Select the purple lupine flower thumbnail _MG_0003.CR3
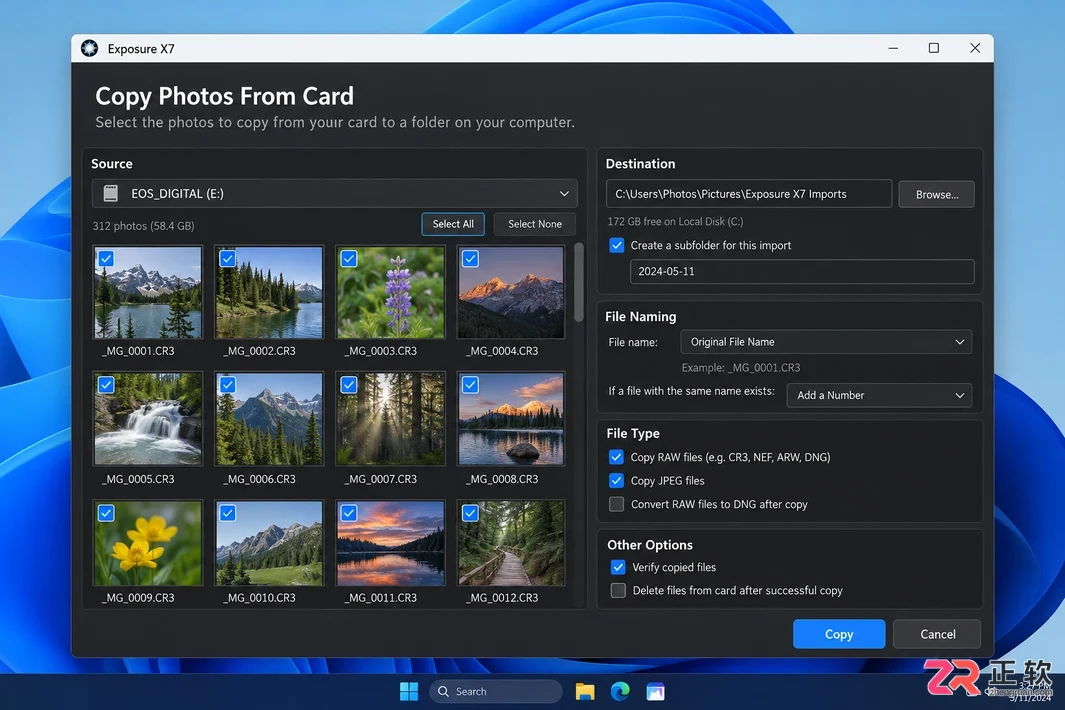The height and width of the screenshot is (710, 1065). 391,292
